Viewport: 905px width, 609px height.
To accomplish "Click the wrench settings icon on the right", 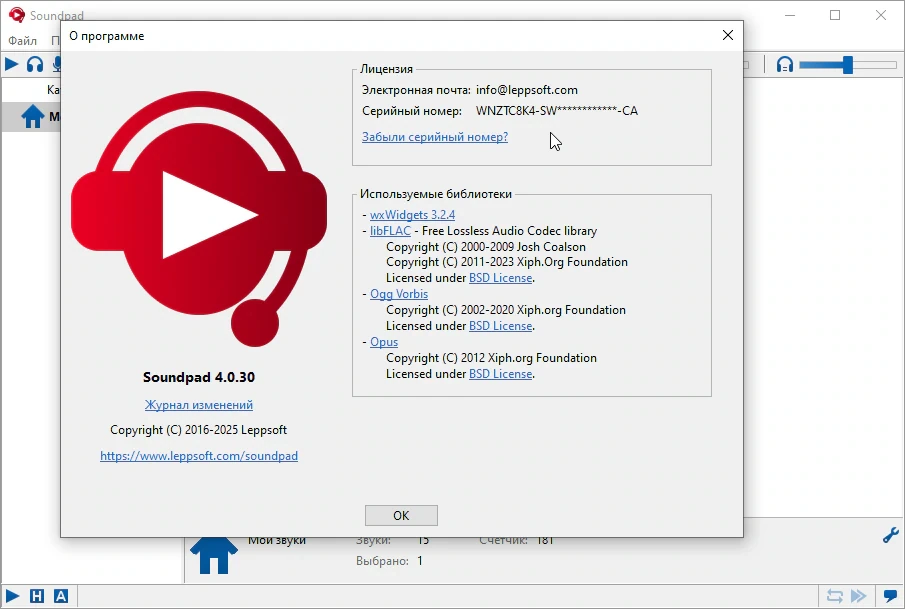I will click(x=891, y=535).
